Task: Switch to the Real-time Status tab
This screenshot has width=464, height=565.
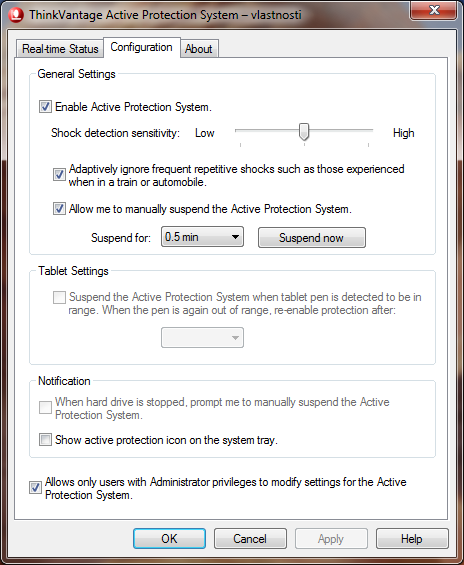Action: [x=60, y=49]
